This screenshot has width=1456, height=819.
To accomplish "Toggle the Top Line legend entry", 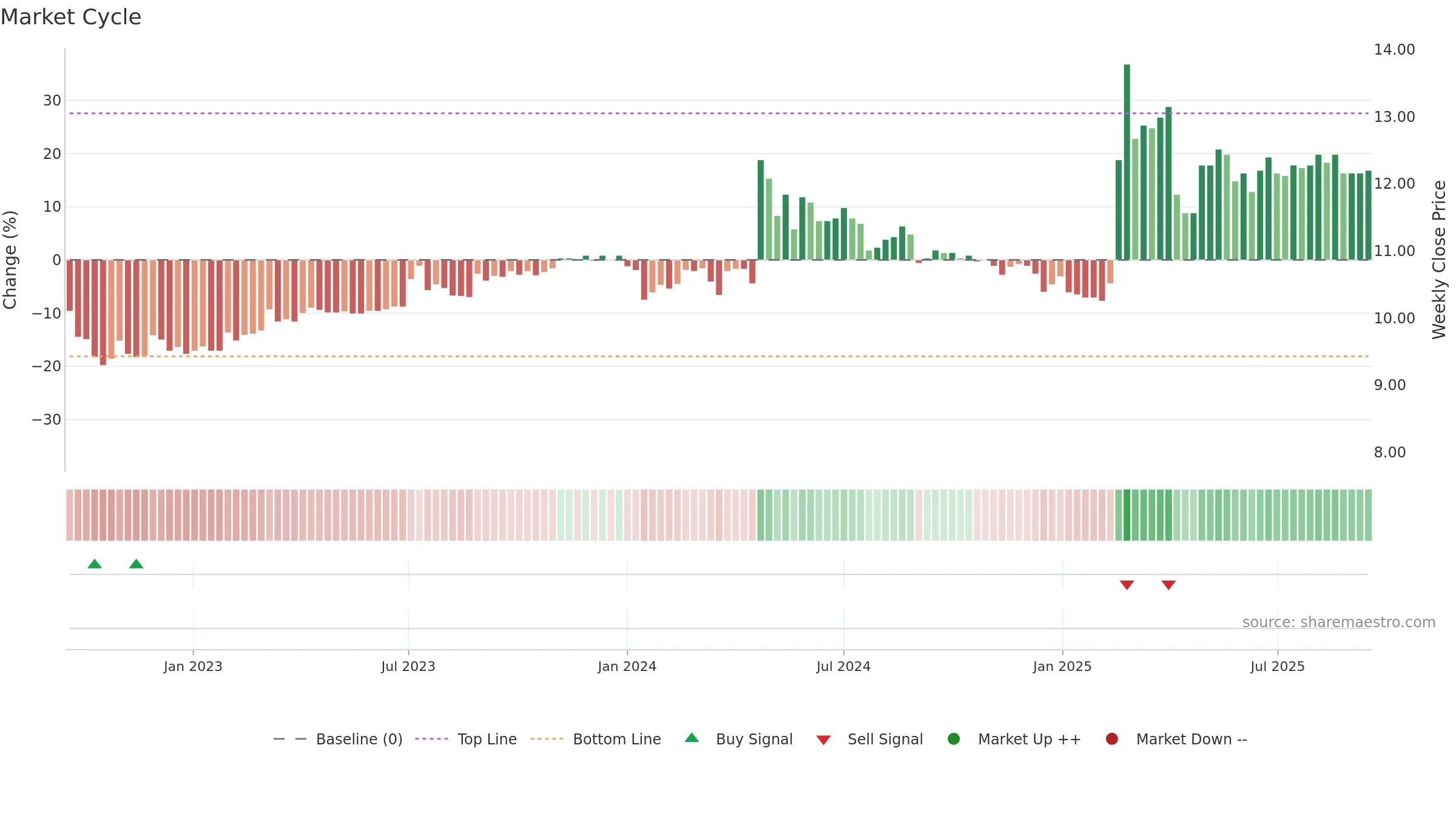I will [466, 739].
